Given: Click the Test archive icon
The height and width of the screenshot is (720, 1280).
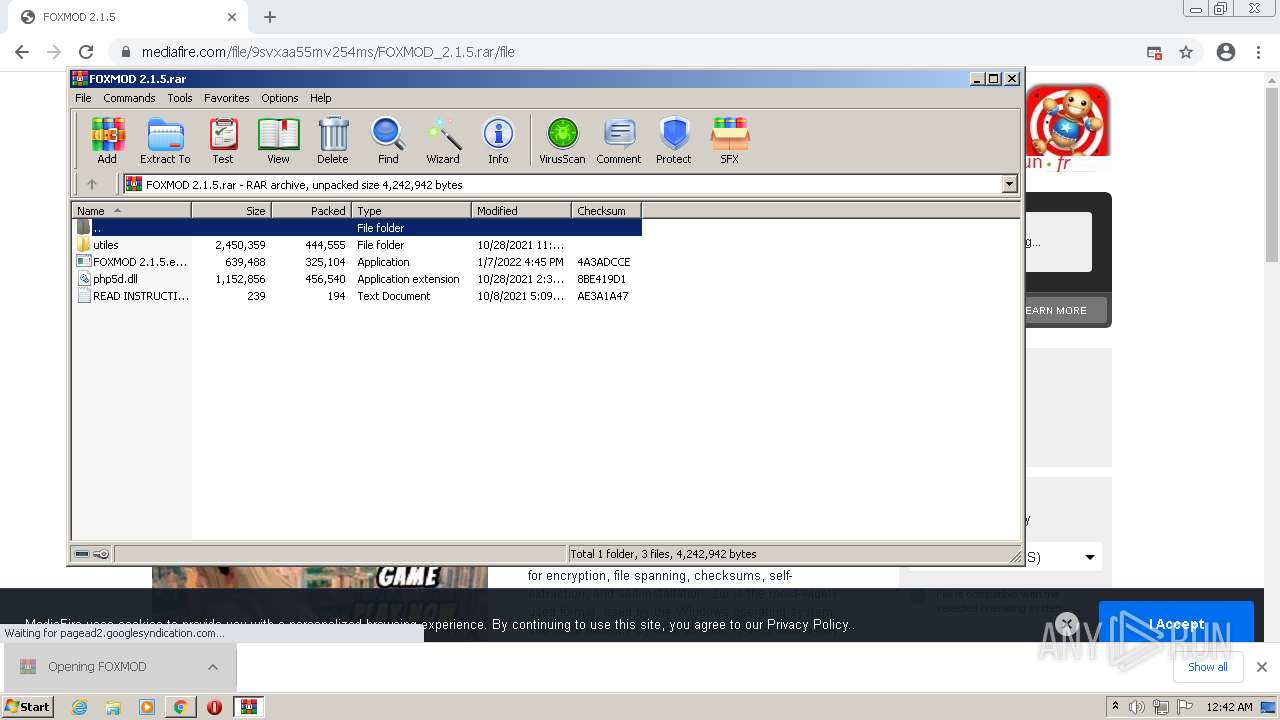Looking at the screenshot, I should [223, 140].
